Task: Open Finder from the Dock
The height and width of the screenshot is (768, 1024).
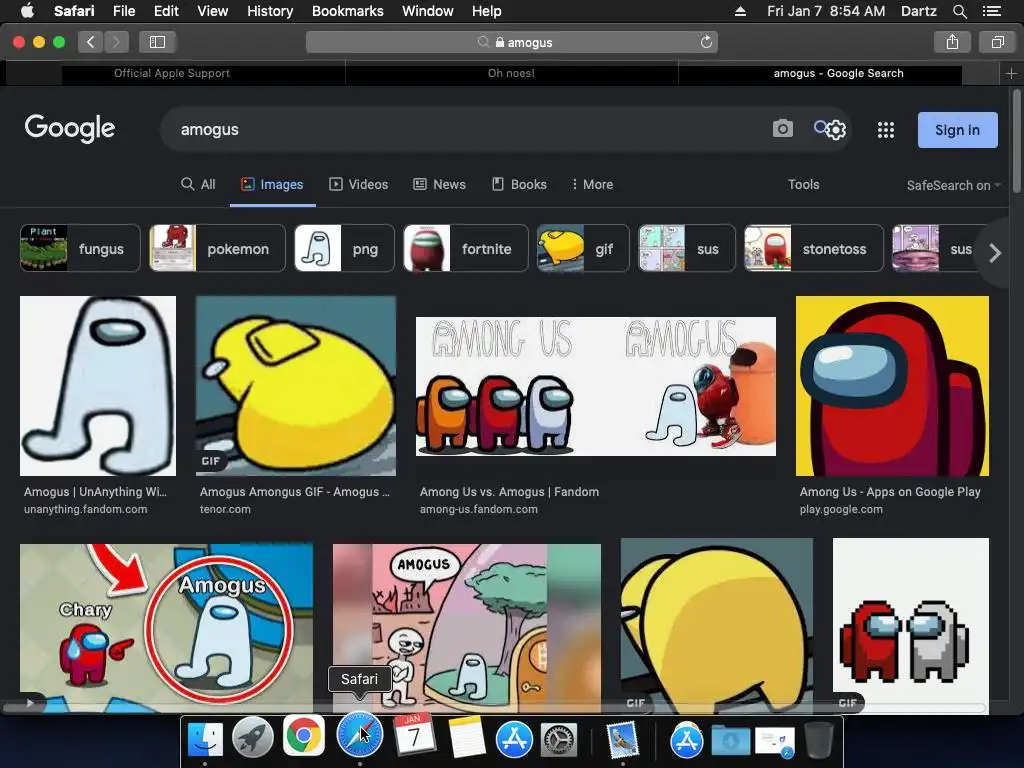Action: pyautogui.click(x=205, y=739)
